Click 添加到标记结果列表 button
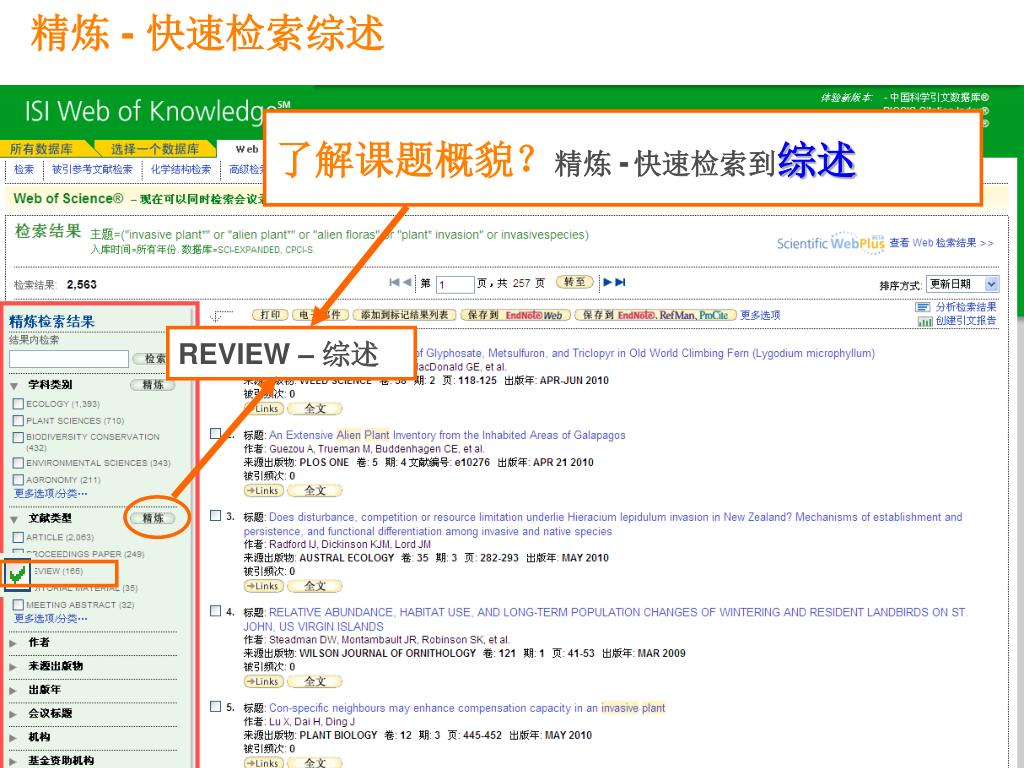The width and height of the screenshot is (1024, 768). click(404, 315)
